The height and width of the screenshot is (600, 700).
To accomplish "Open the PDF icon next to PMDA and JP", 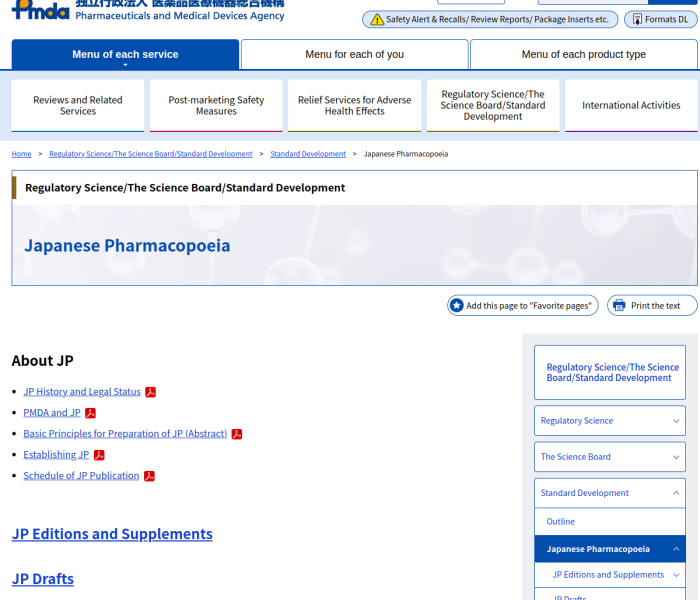I will click(91, 413).
